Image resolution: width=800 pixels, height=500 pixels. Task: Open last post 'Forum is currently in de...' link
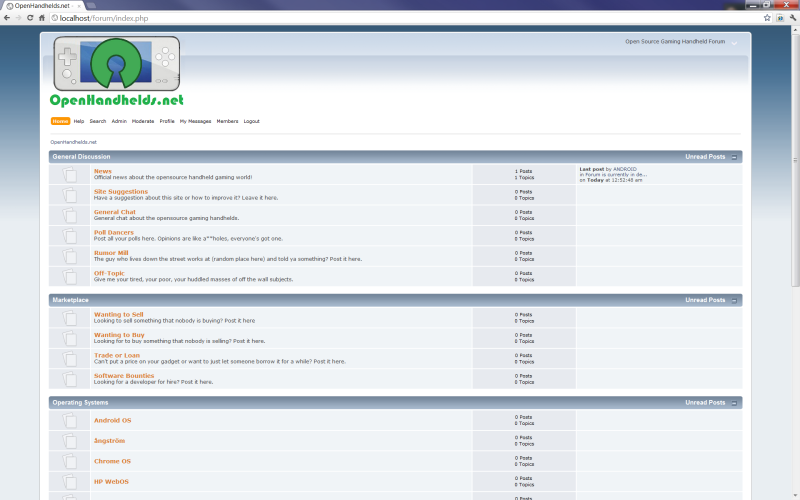(x=616, y=175)
